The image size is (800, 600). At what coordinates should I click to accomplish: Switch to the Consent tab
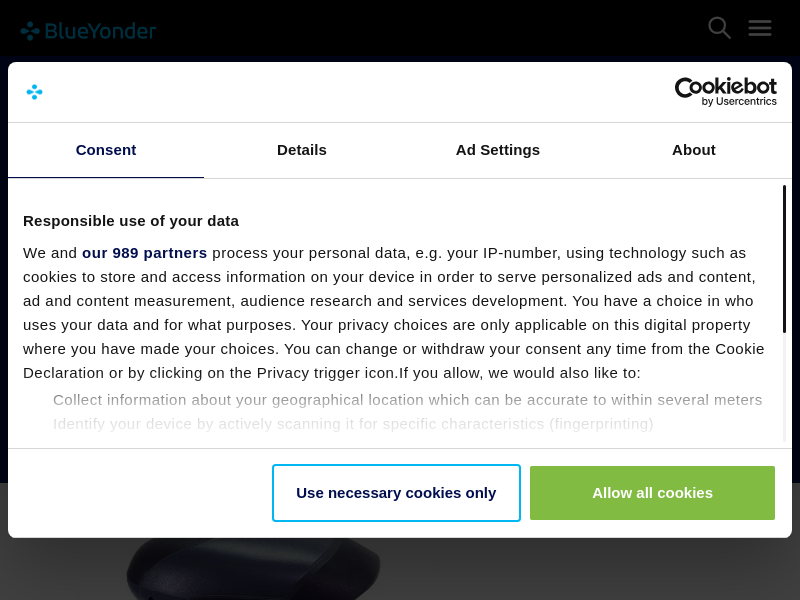pyautogui.click(x=106, y=150)
